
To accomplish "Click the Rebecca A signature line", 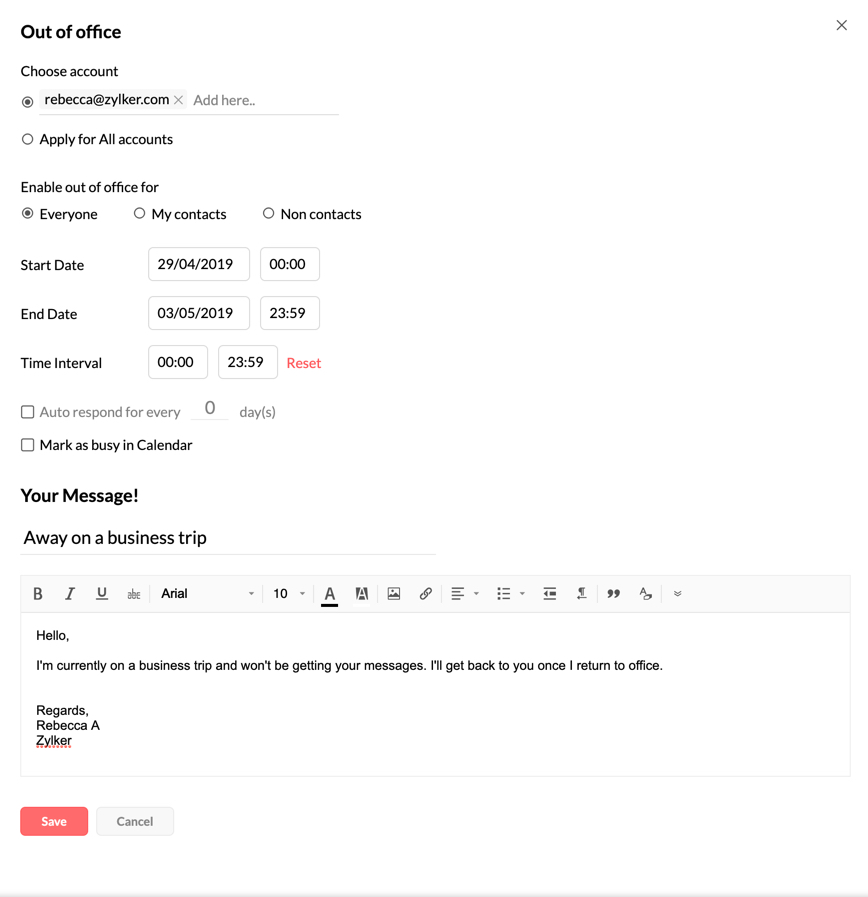I will click(68, 725).
